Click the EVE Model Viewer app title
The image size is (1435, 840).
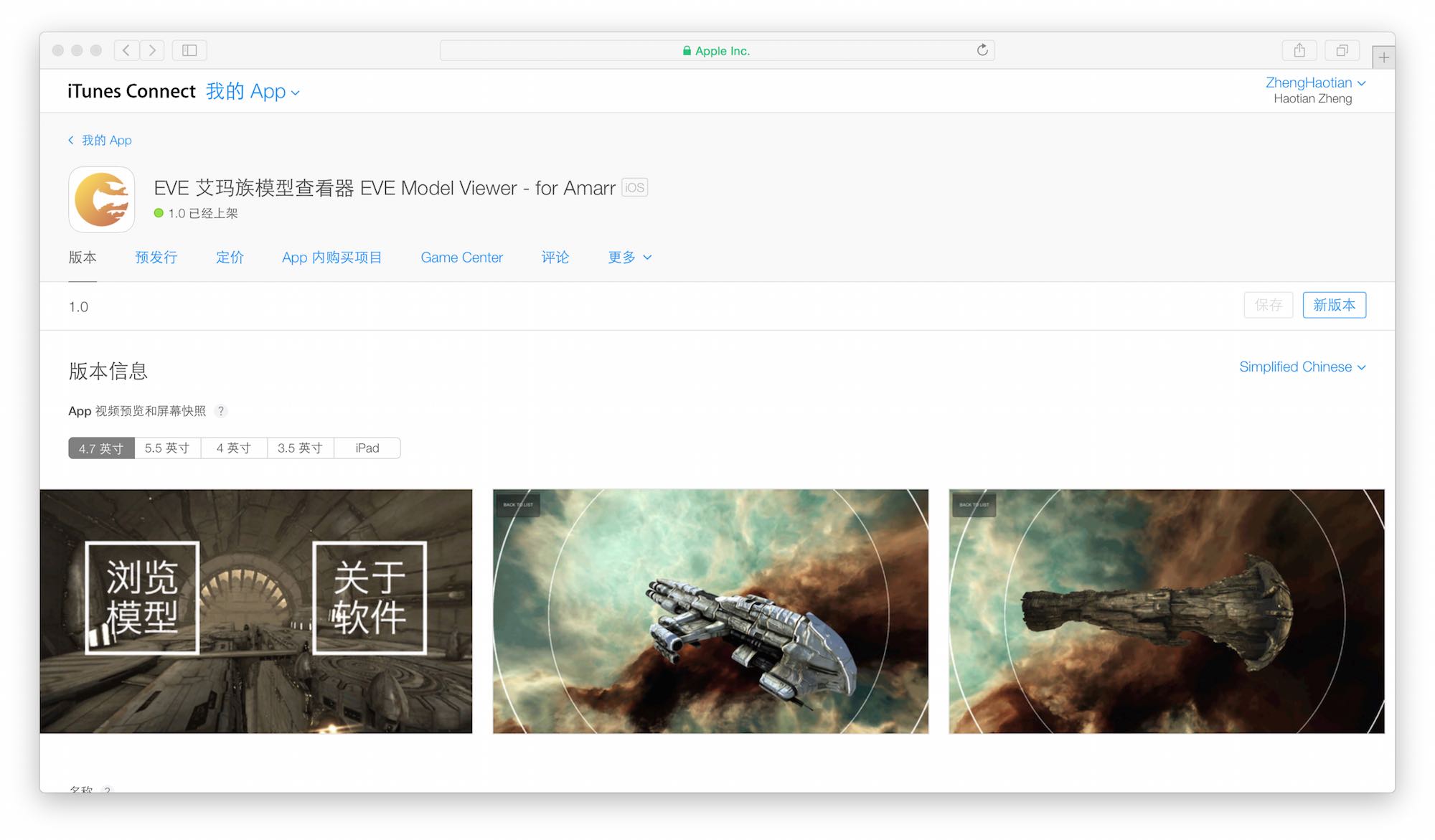click(x=385, y=188)
